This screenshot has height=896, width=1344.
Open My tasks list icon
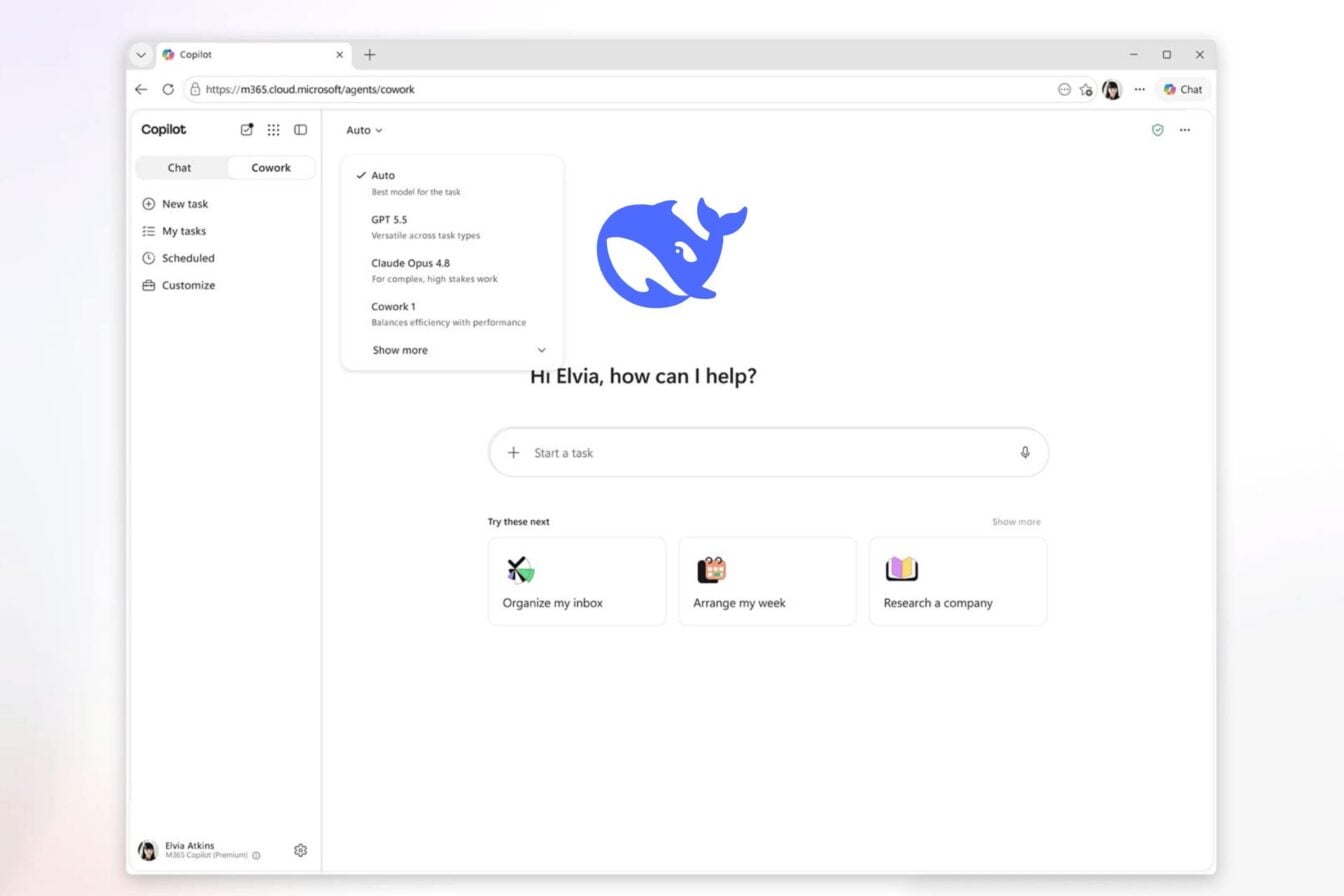[x=148, y=231]
